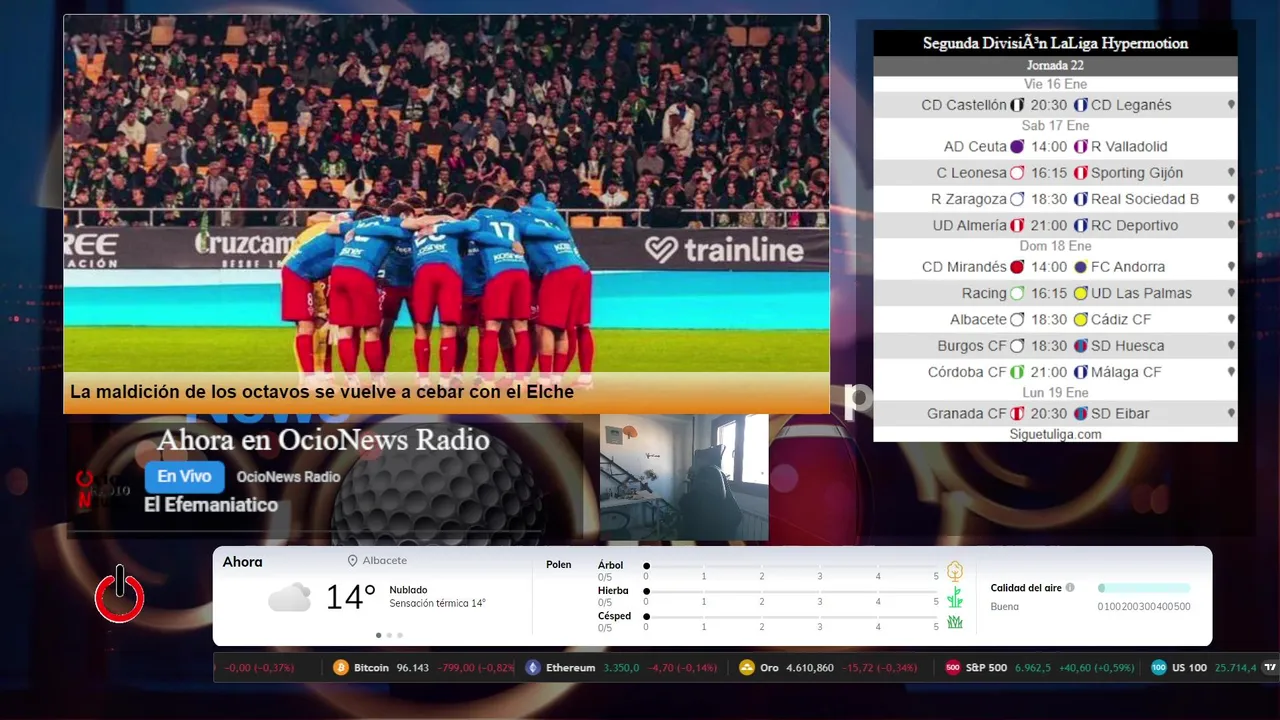The width and height of the screenshot is (1280, 720).
Task: Click the Cádiz CF yellow crest
Action: [1081, 320]
